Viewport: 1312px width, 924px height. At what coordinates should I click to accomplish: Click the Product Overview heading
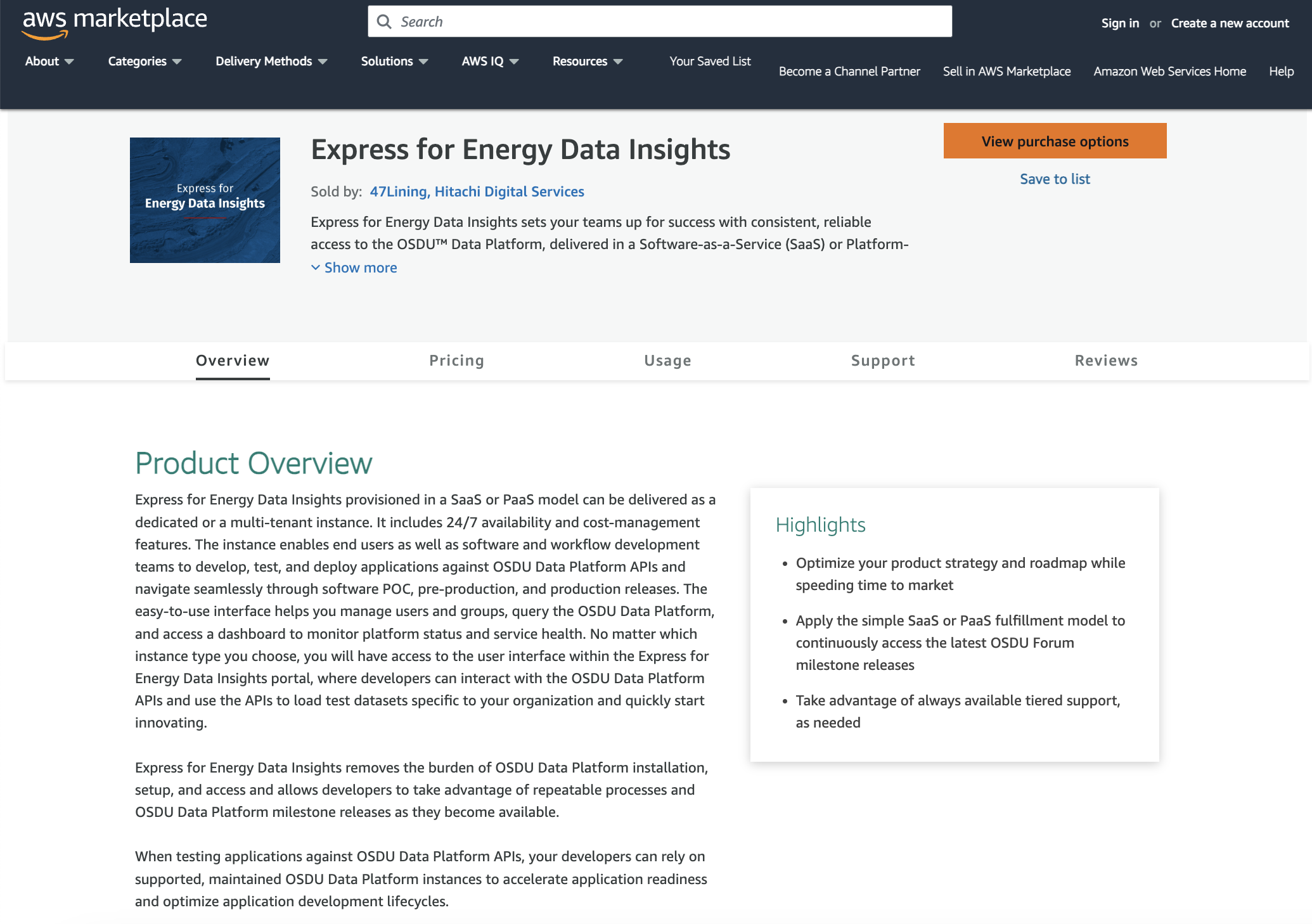coord(254,463)
